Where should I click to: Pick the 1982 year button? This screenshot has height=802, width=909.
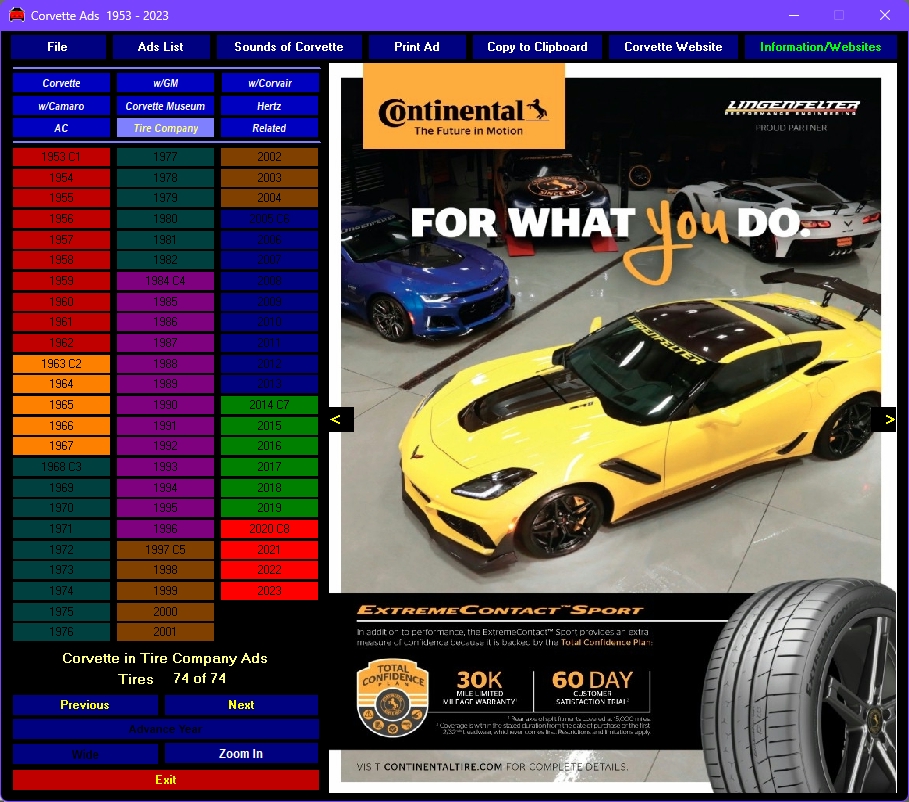pos(165,260)
